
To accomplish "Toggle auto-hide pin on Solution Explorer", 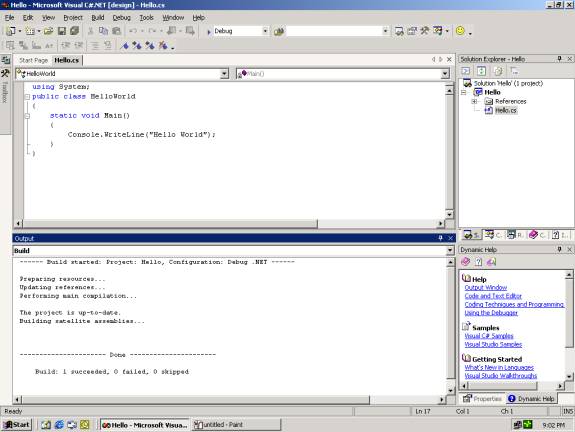I will coord(560,59).
